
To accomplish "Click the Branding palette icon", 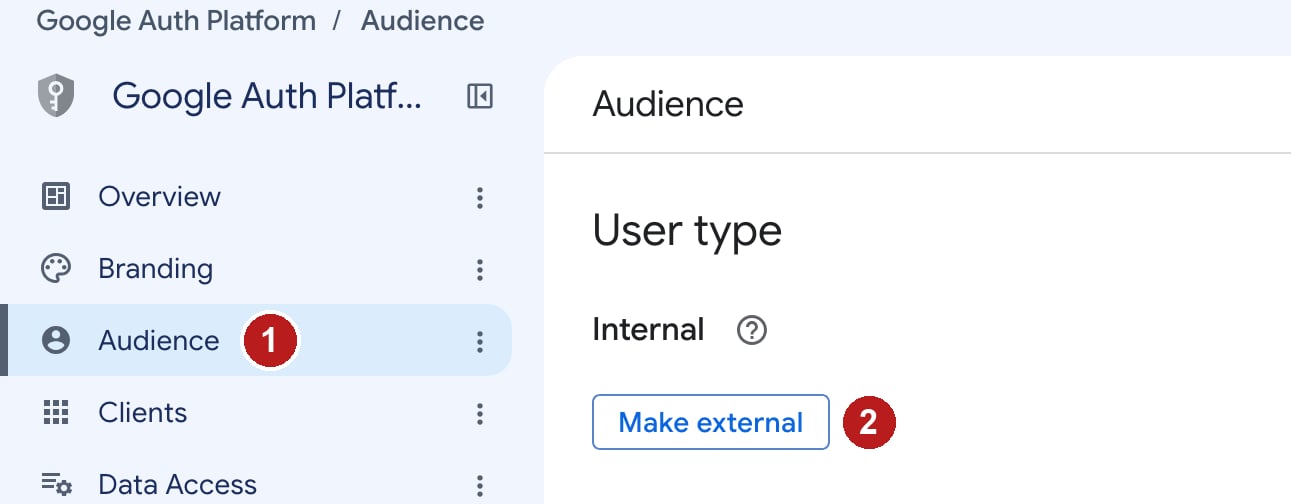I will 56,269.
